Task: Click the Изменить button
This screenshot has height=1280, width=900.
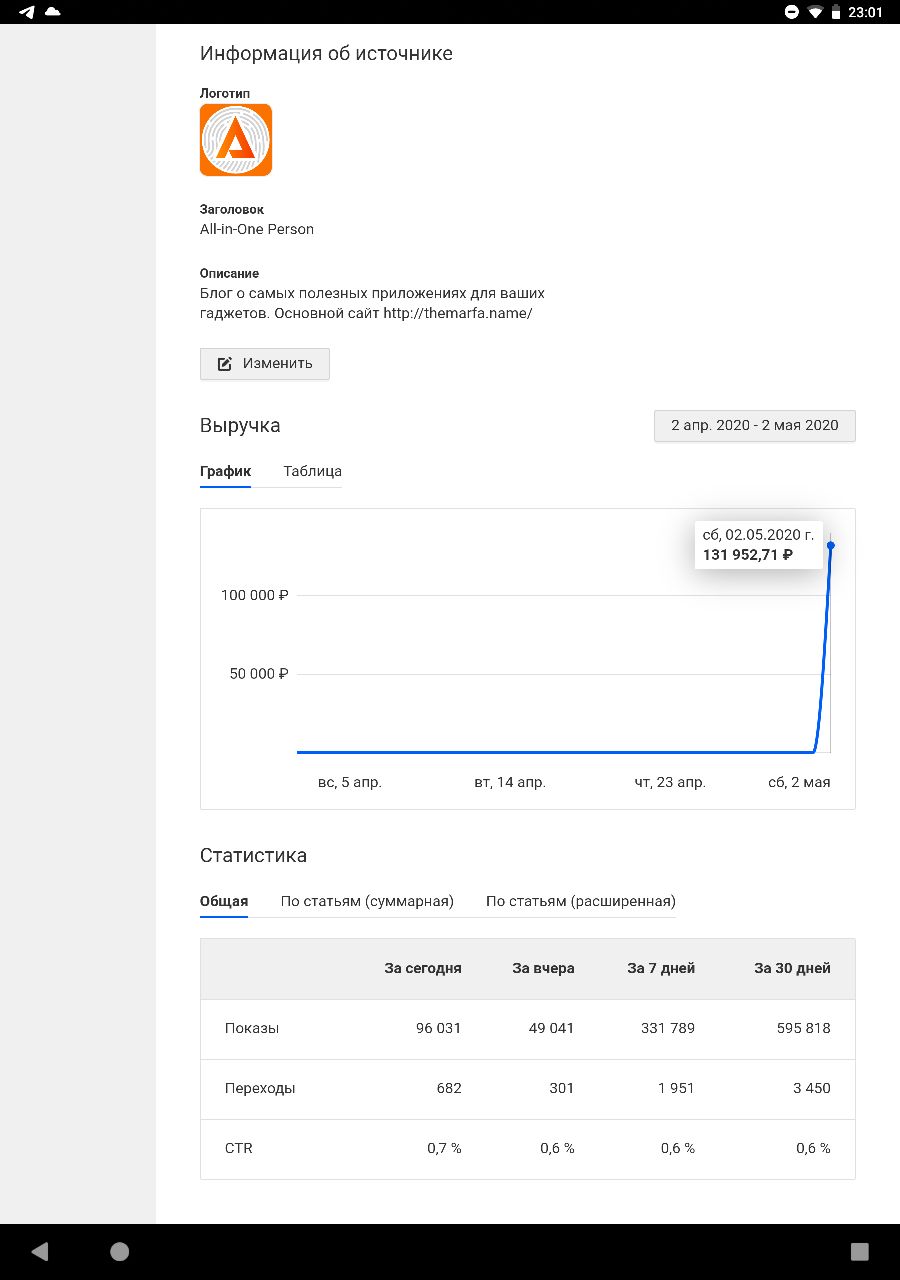Action: [265, 364]
